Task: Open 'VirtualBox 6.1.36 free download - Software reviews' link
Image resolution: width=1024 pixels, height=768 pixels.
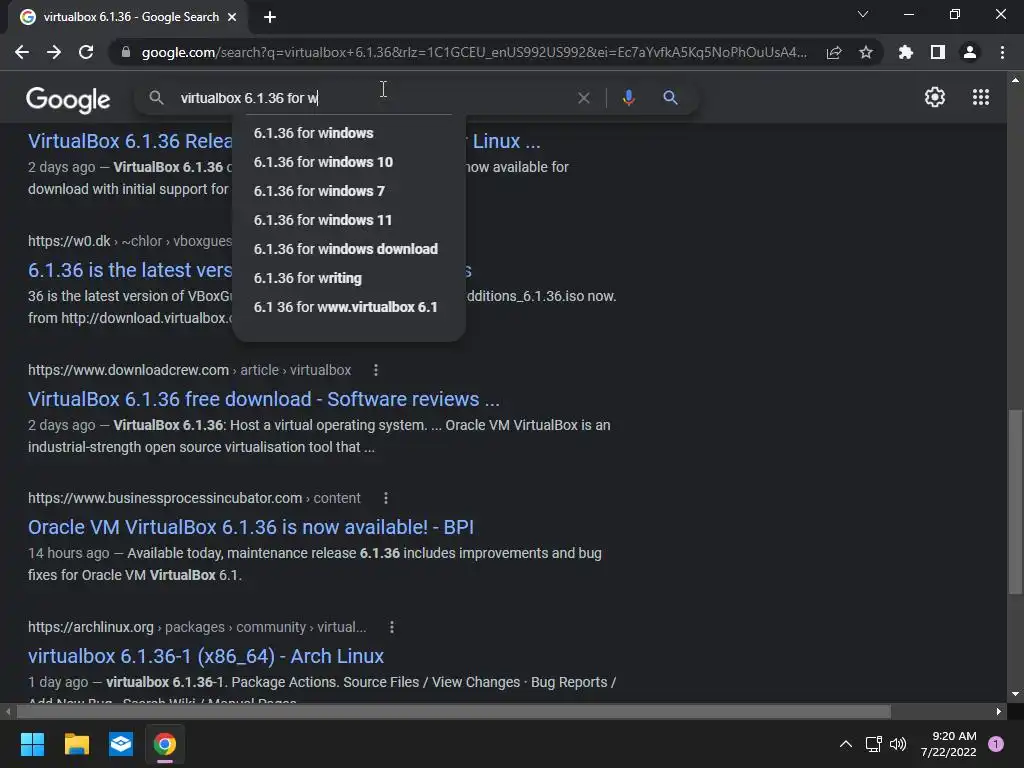Action: tap(264, 399)
